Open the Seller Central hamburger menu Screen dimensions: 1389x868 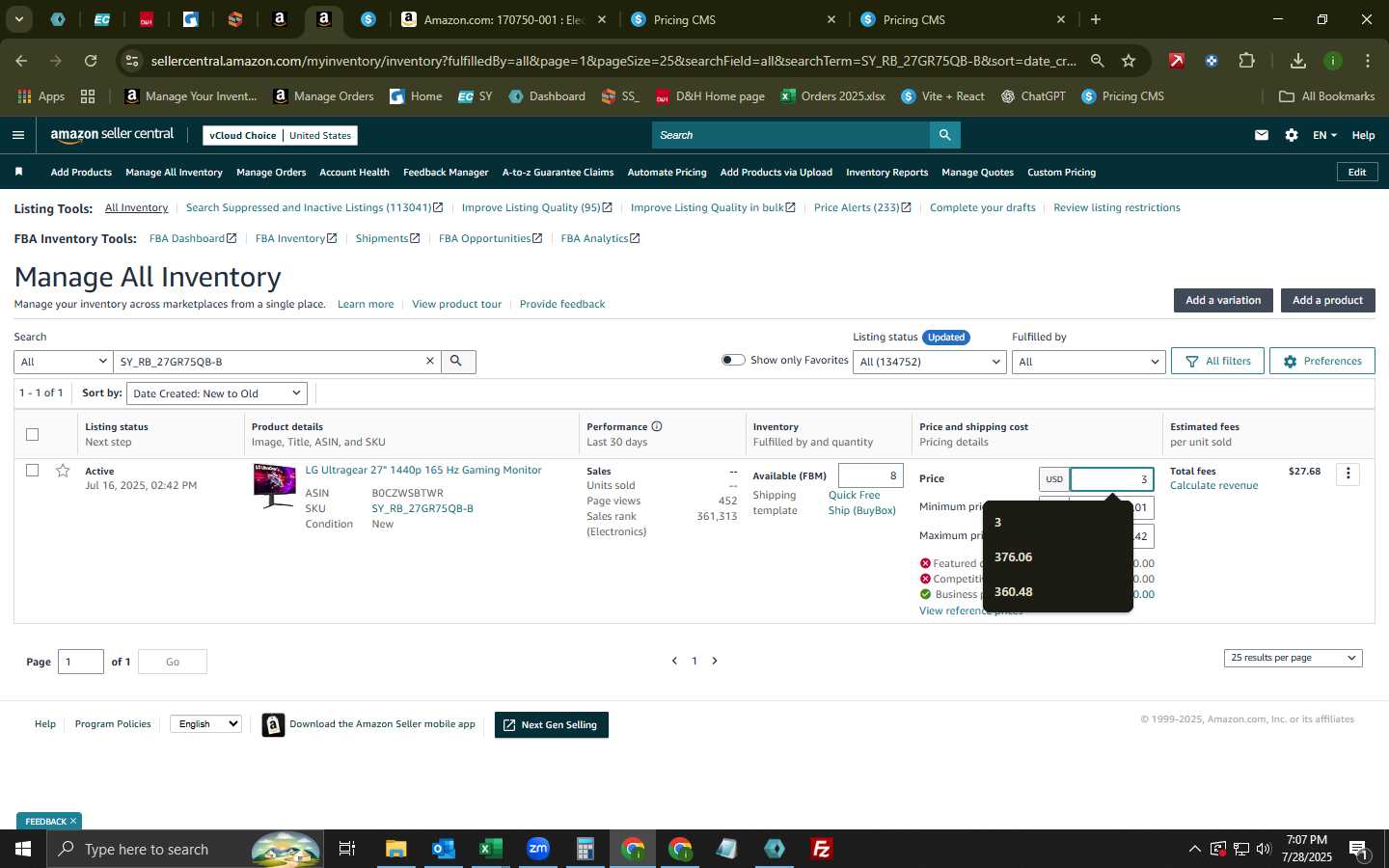pos(17,135)
